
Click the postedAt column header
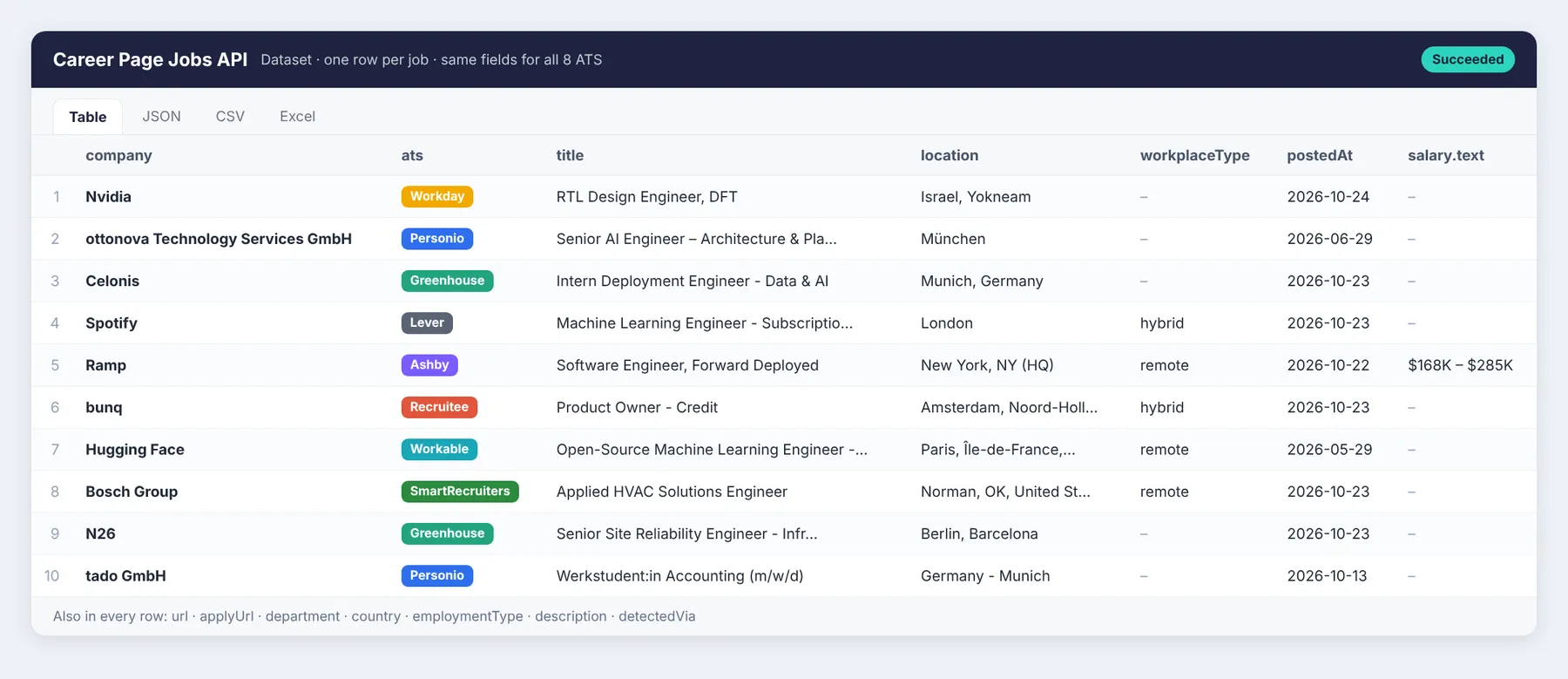pos(1320,155)
